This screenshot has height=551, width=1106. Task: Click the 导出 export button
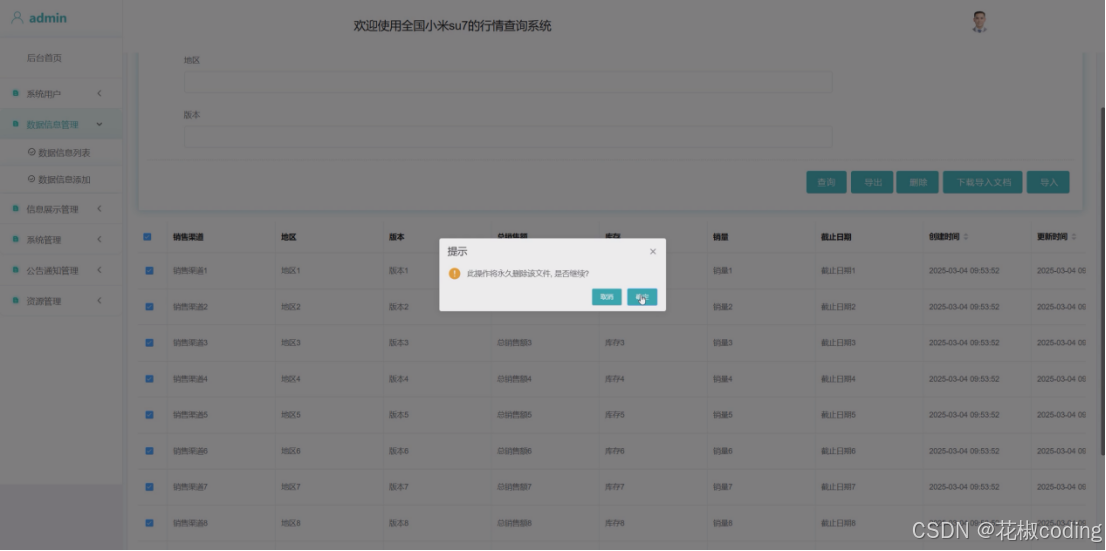click(873, 182)
